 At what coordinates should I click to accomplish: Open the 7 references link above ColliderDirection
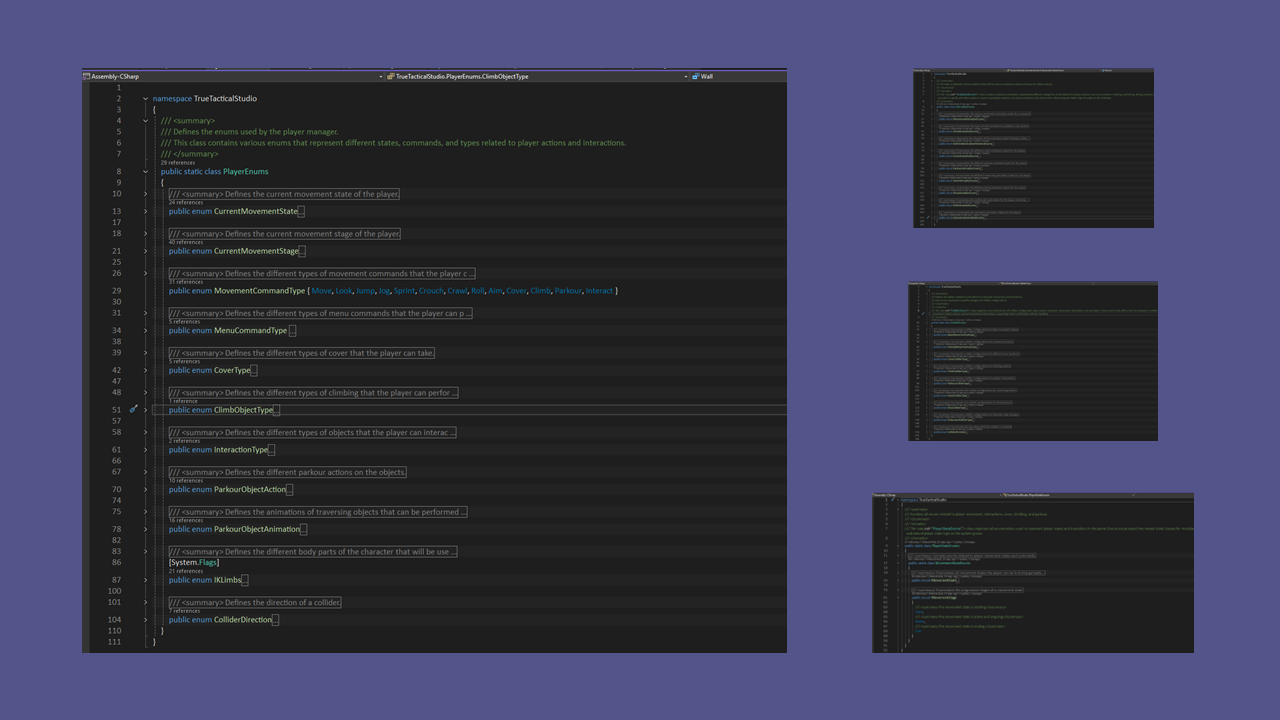(185, 611)
